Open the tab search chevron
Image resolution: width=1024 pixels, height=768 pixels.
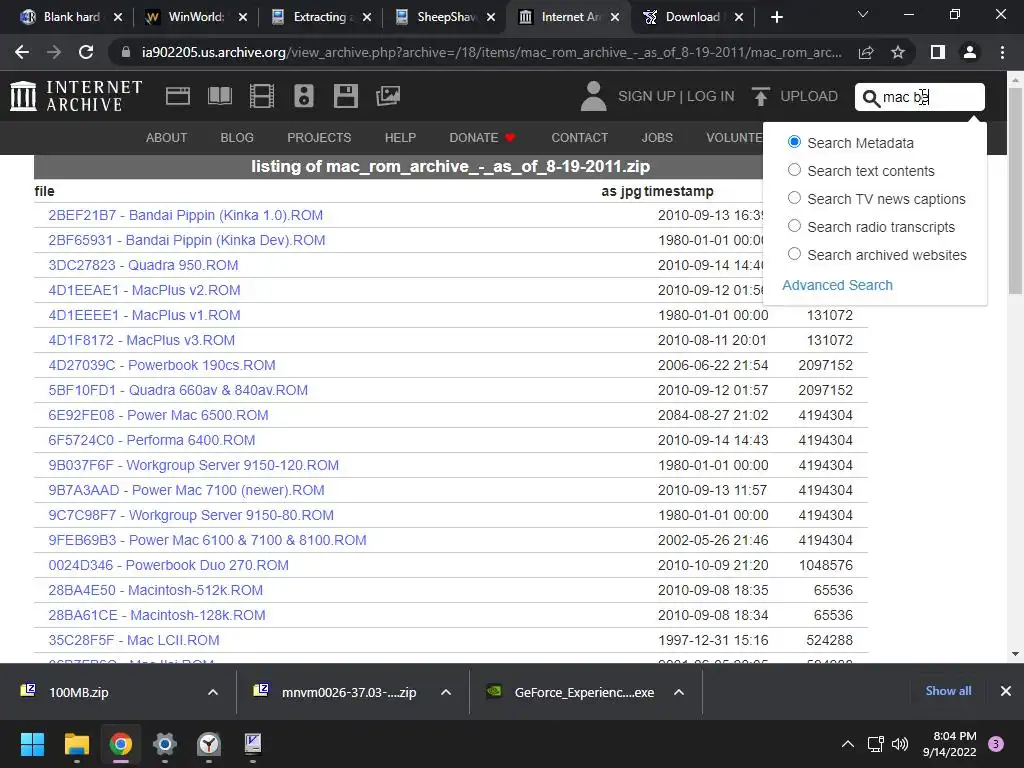863,14
